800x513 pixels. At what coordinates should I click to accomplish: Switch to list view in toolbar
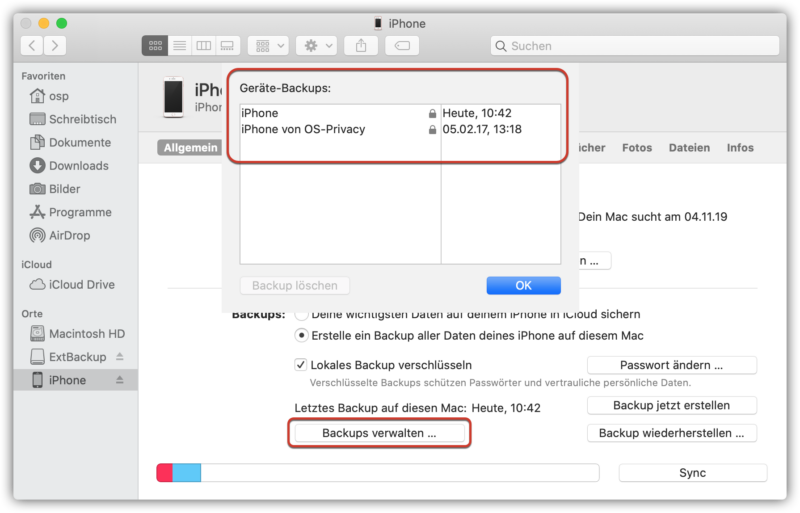(x=180, y=46)
